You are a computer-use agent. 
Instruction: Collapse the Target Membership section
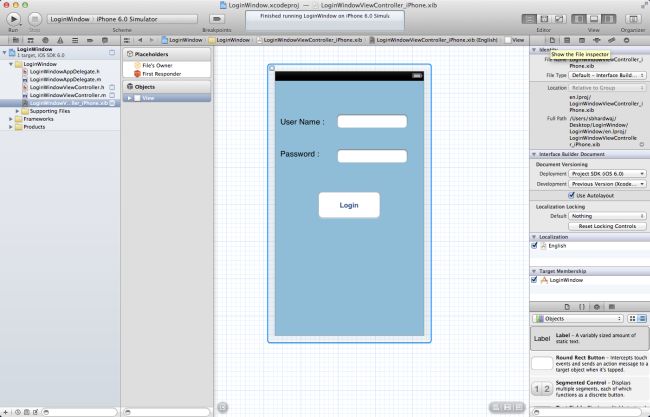tap(534, 271)
